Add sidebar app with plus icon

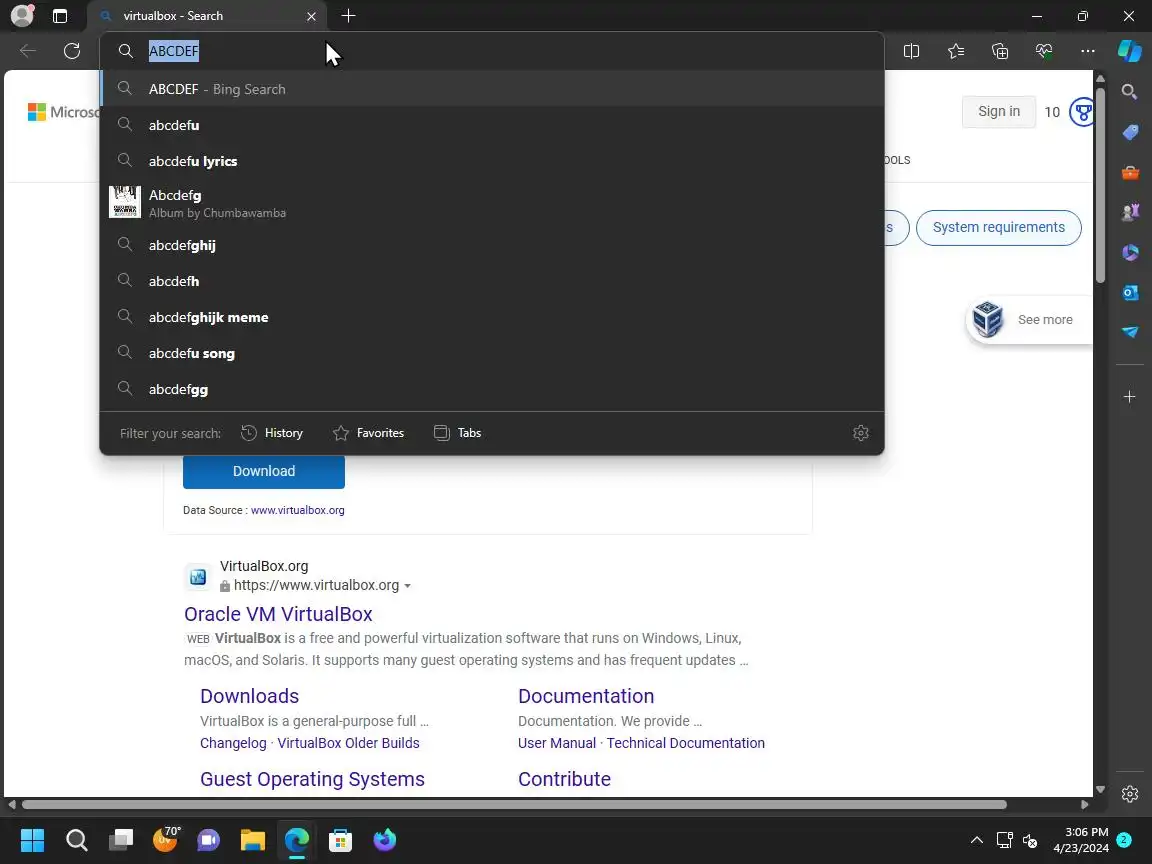click(x=1130, y=397)
